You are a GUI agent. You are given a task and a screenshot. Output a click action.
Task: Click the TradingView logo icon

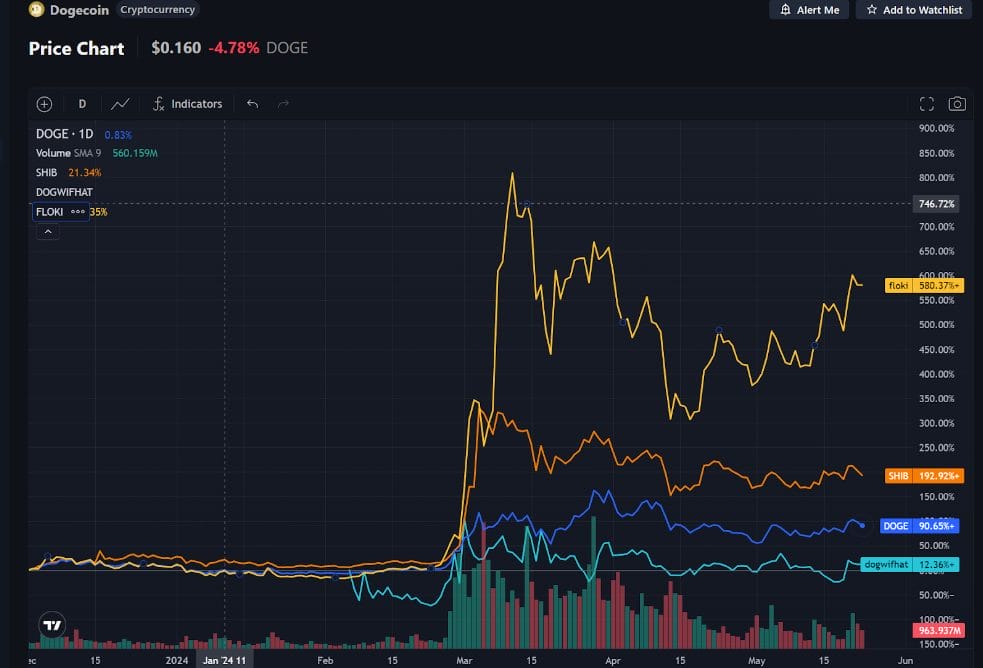tap(52, 625)
